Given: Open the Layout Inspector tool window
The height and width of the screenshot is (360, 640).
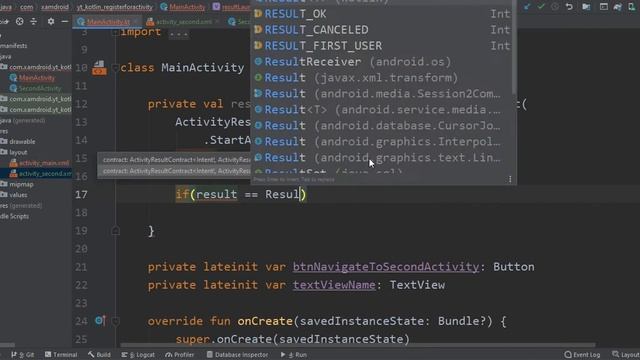Looking at the screenshot, I should click(626, 355).
